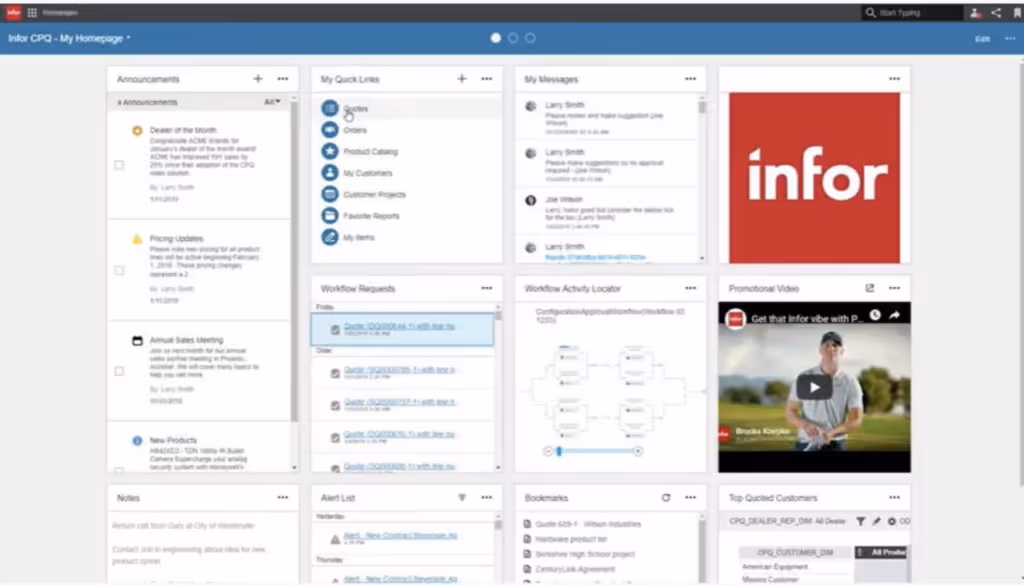Switch to second homepage page dot
Viewport: 1024px width, 585px height.
[513, 38]
